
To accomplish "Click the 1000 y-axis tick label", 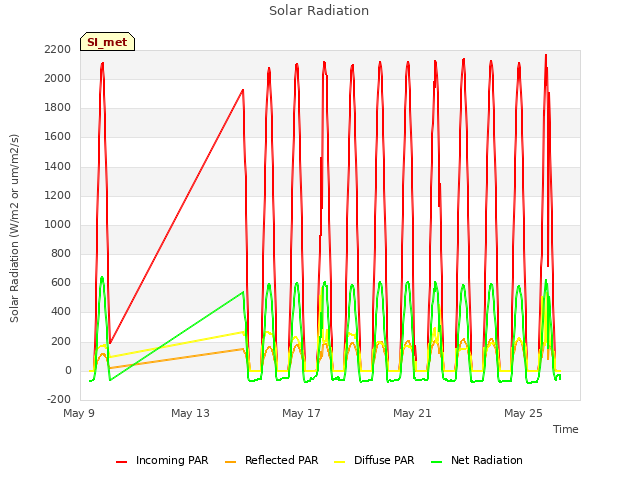I will tap(58, 224).
